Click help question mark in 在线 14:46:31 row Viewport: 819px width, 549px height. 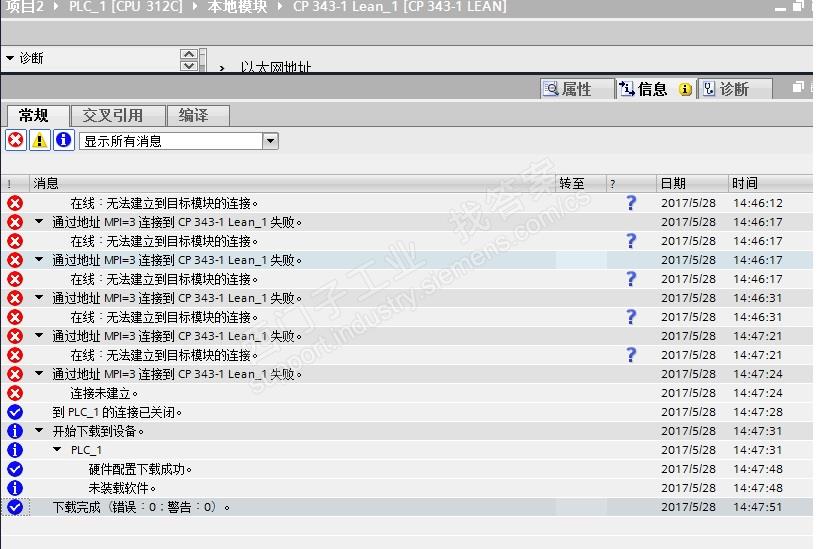(x=631, y=317)
